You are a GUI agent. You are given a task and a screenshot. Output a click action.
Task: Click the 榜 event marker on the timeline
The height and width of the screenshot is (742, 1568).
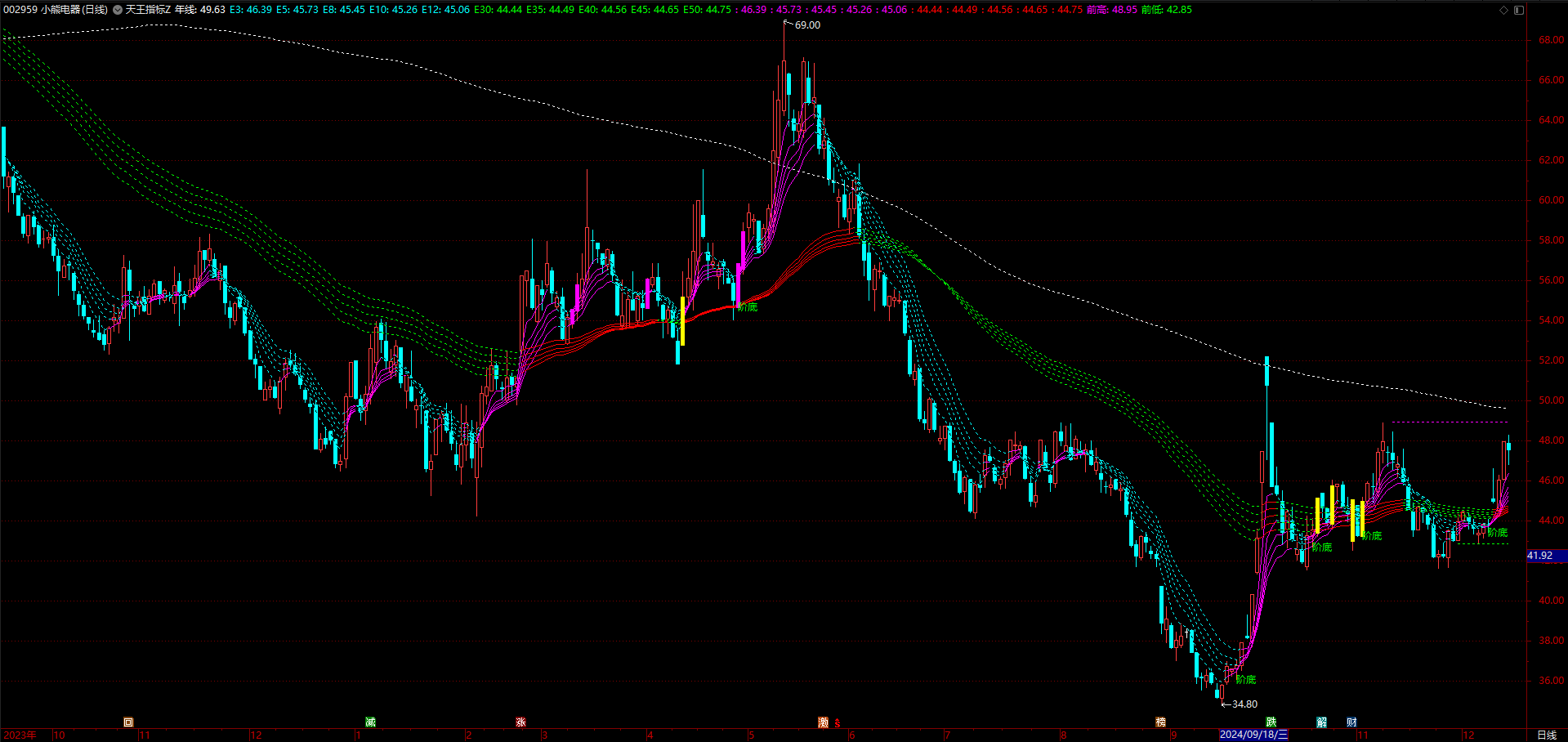(x=1160, y=722)
